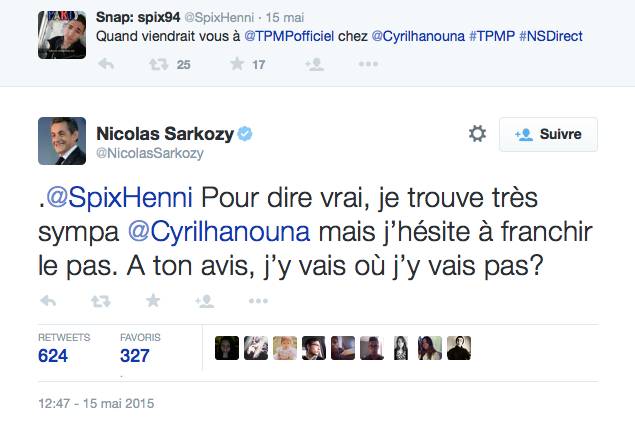Retweet the spix94 tweet
635x426 pixels.
point(158,65)
